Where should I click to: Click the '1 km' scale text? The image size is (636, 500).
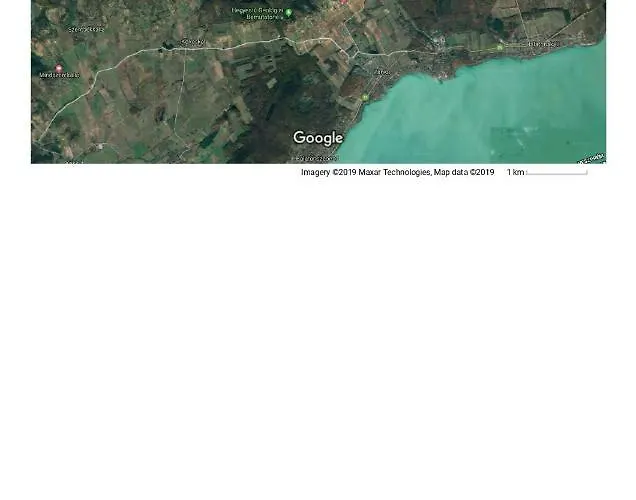coord(515,173)
